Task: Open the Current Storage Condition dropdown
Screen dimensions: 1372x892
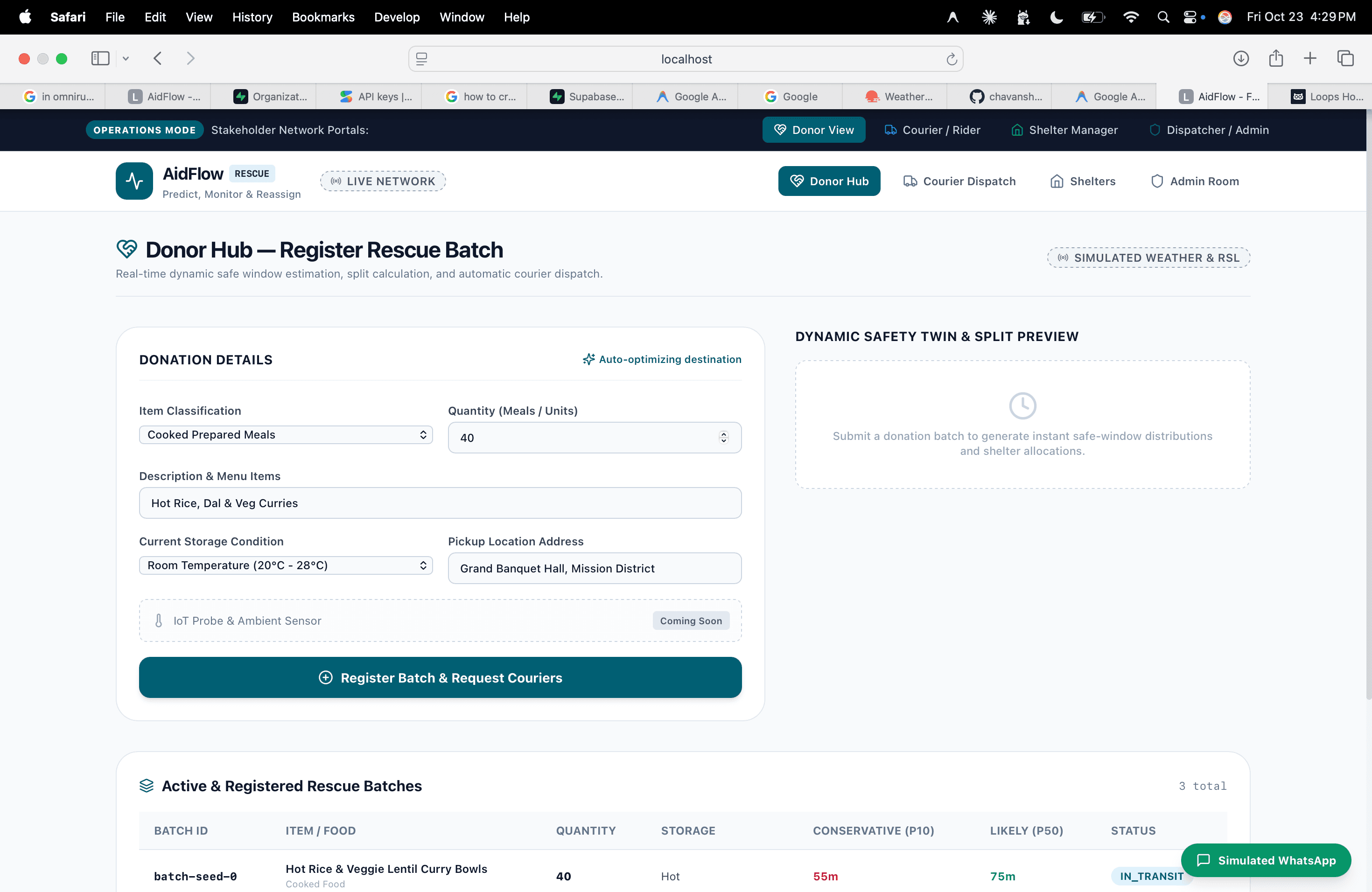Action: tap(285, 565)
